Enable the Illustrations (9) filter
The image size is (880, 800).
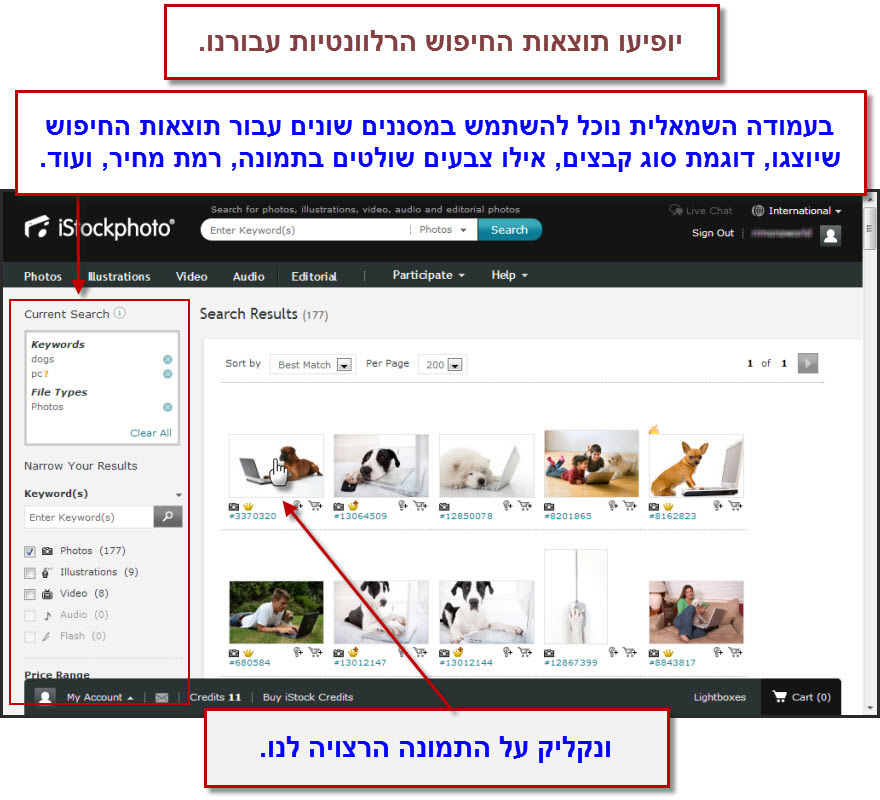tap(31, 572)
